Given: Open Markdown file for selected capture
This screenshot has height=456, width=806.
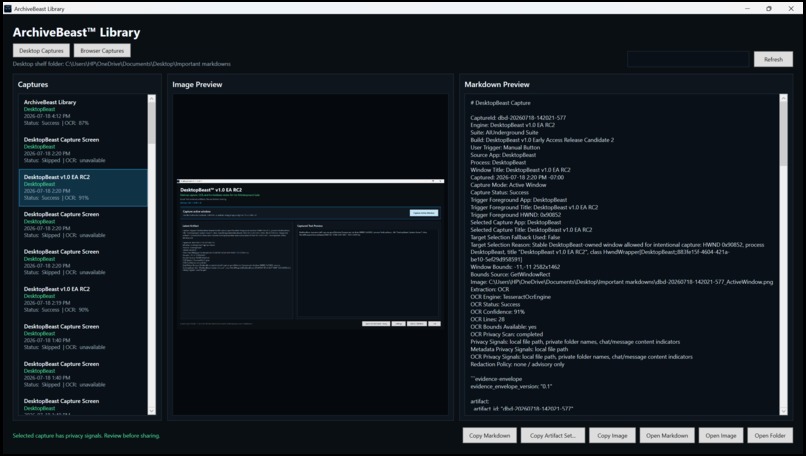Looking at the screenshot, I should pos(667,435).
